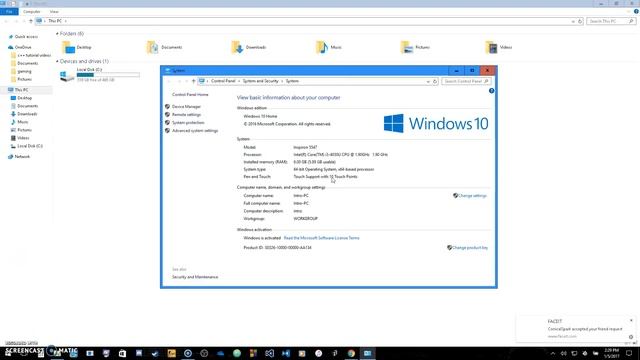The width and height of the screenshot is (640, 360).
Task: Click Change product key link
Action: tap(470, 248)
